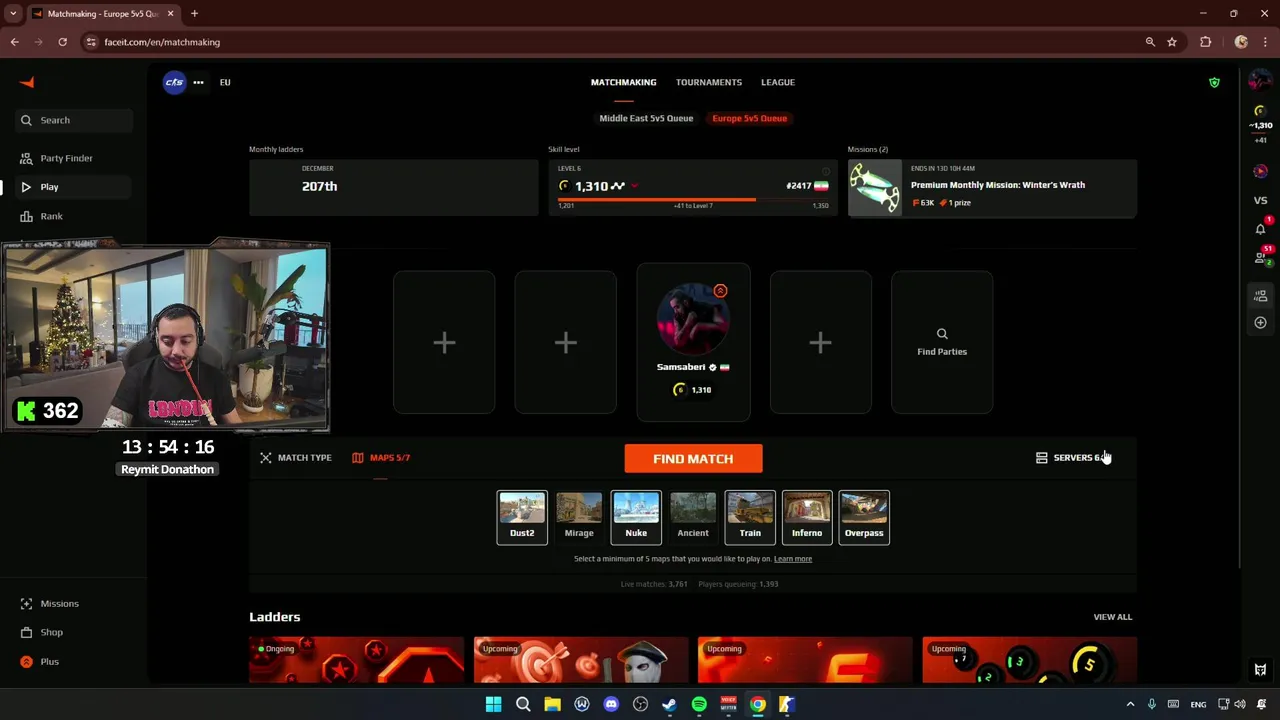Select the Europe 5v5 Queue

pyautogui.click(x=749, y=118)
